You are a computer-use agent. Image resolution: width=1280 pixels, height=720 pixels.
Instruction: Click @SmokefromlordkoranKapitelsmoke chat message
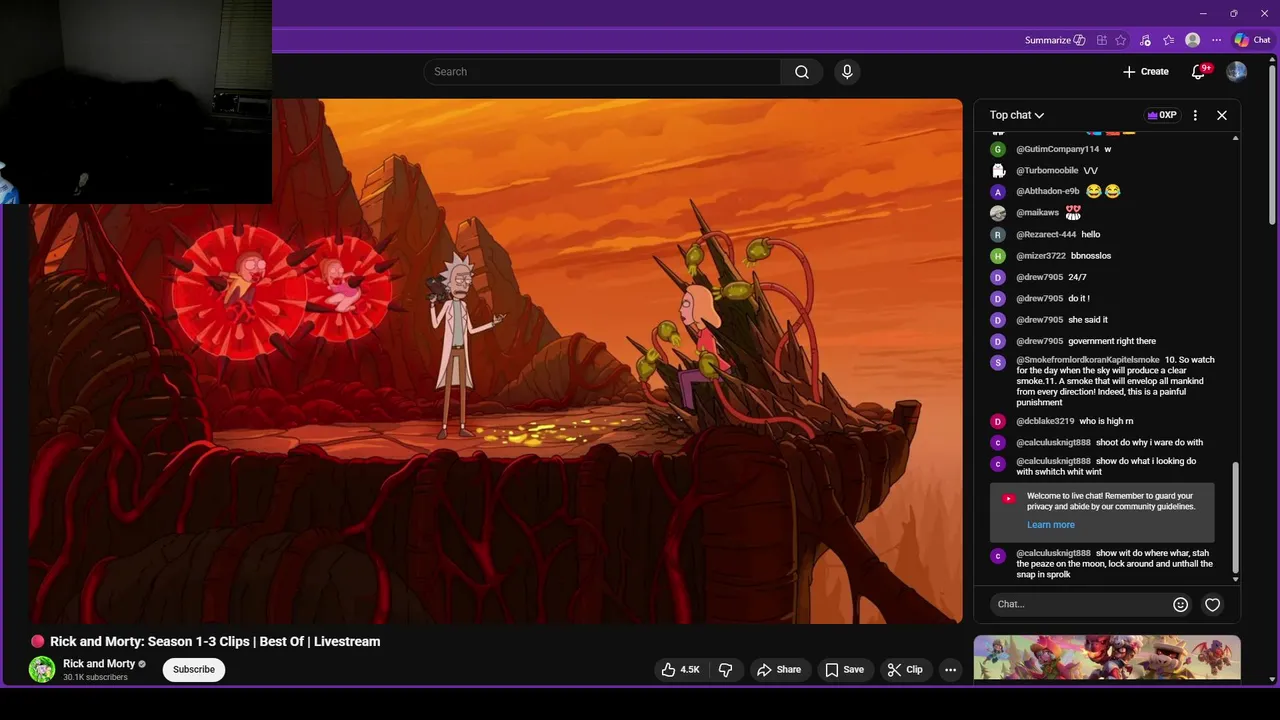coord(1105,381)
